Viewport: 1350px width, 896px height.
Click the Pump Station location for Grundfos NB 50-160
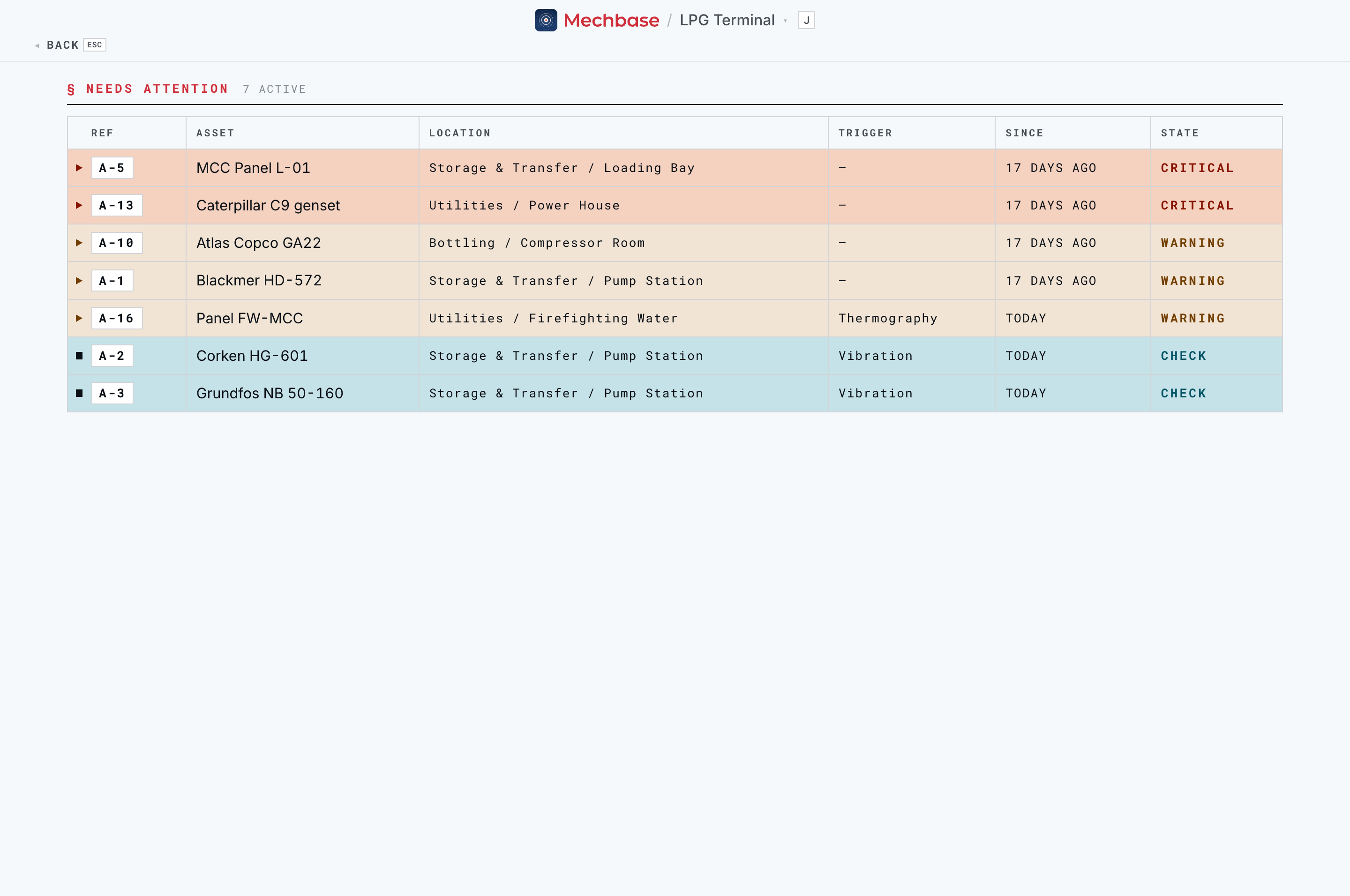566,393
